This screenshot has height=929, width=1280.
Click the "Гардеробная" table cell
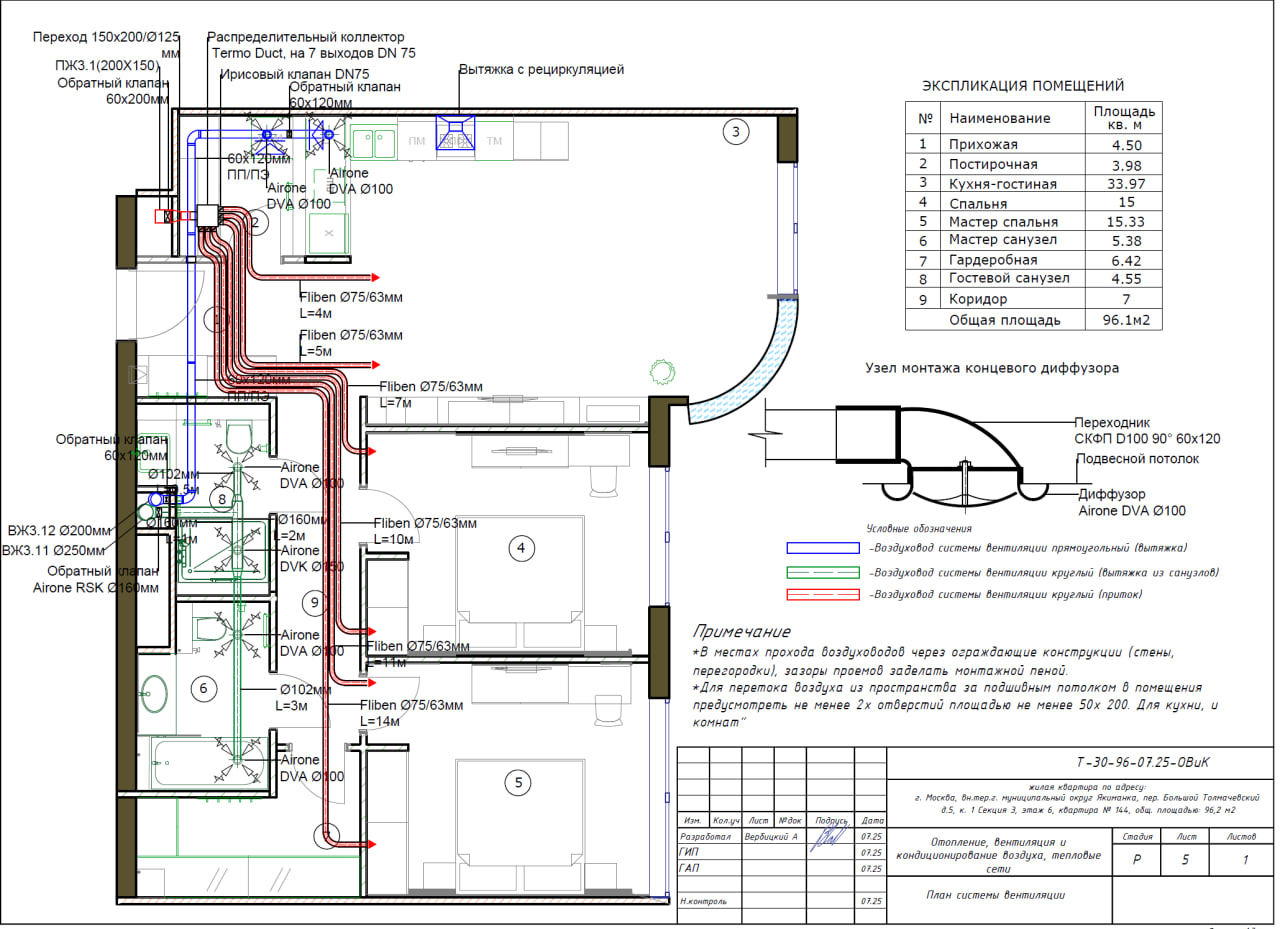tap(993, 260)
